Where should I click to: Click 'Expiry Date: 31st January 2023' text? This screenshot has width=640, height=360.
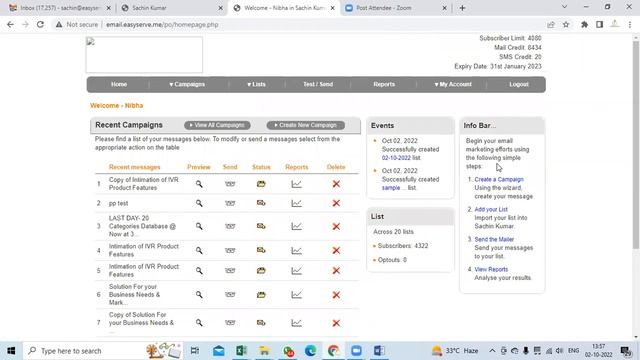[498, 66]
